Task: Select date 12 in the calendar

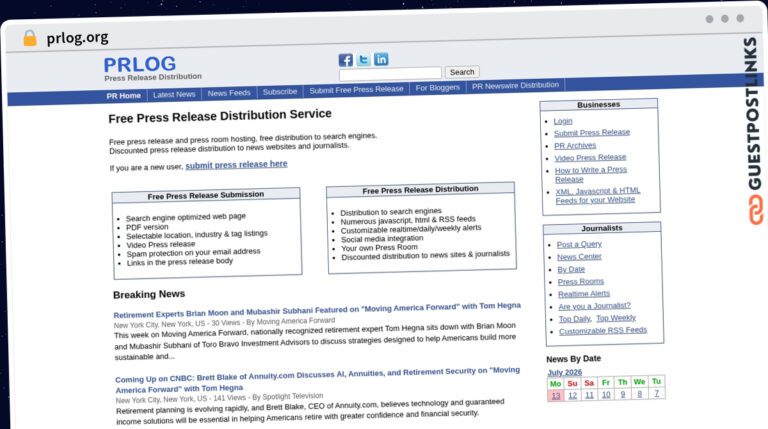Action: tap(573, 395)
